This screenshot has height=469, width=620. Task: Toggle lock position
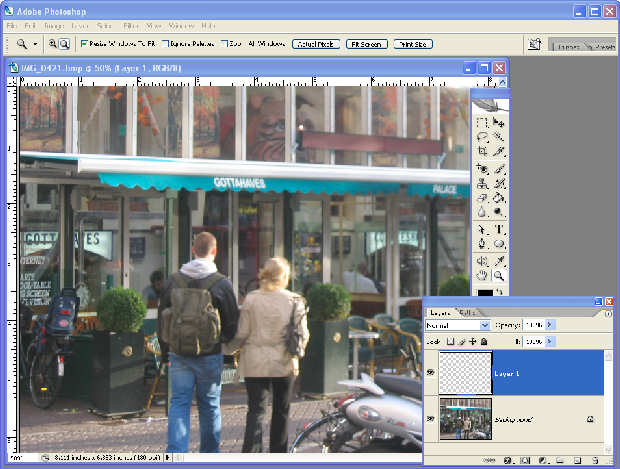[473, 341]
